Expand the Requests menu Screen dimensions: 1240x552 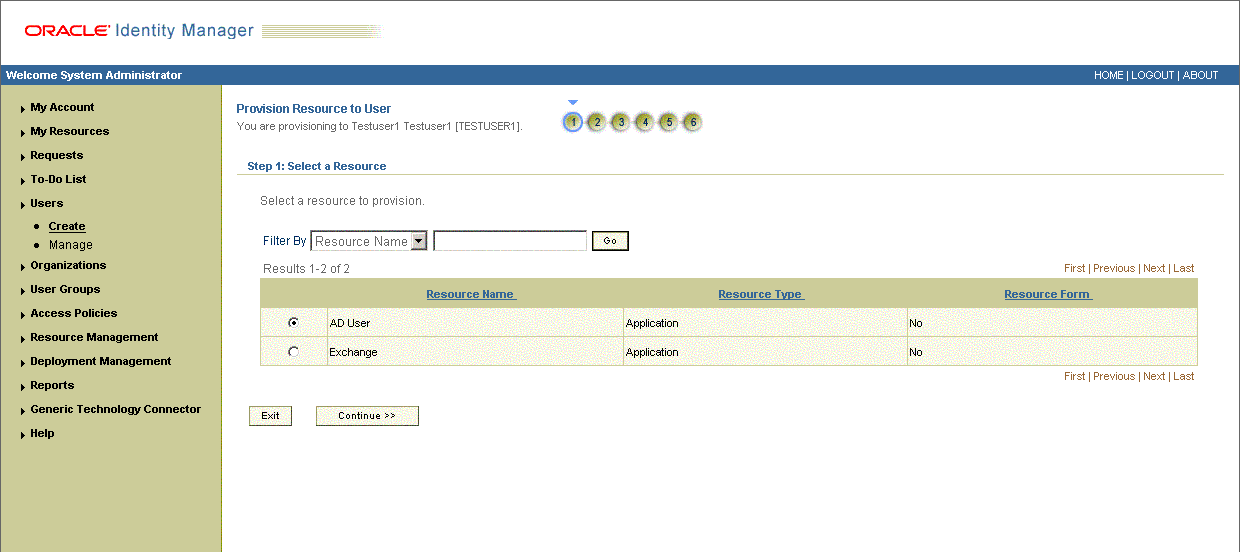(x=57, y=155)
